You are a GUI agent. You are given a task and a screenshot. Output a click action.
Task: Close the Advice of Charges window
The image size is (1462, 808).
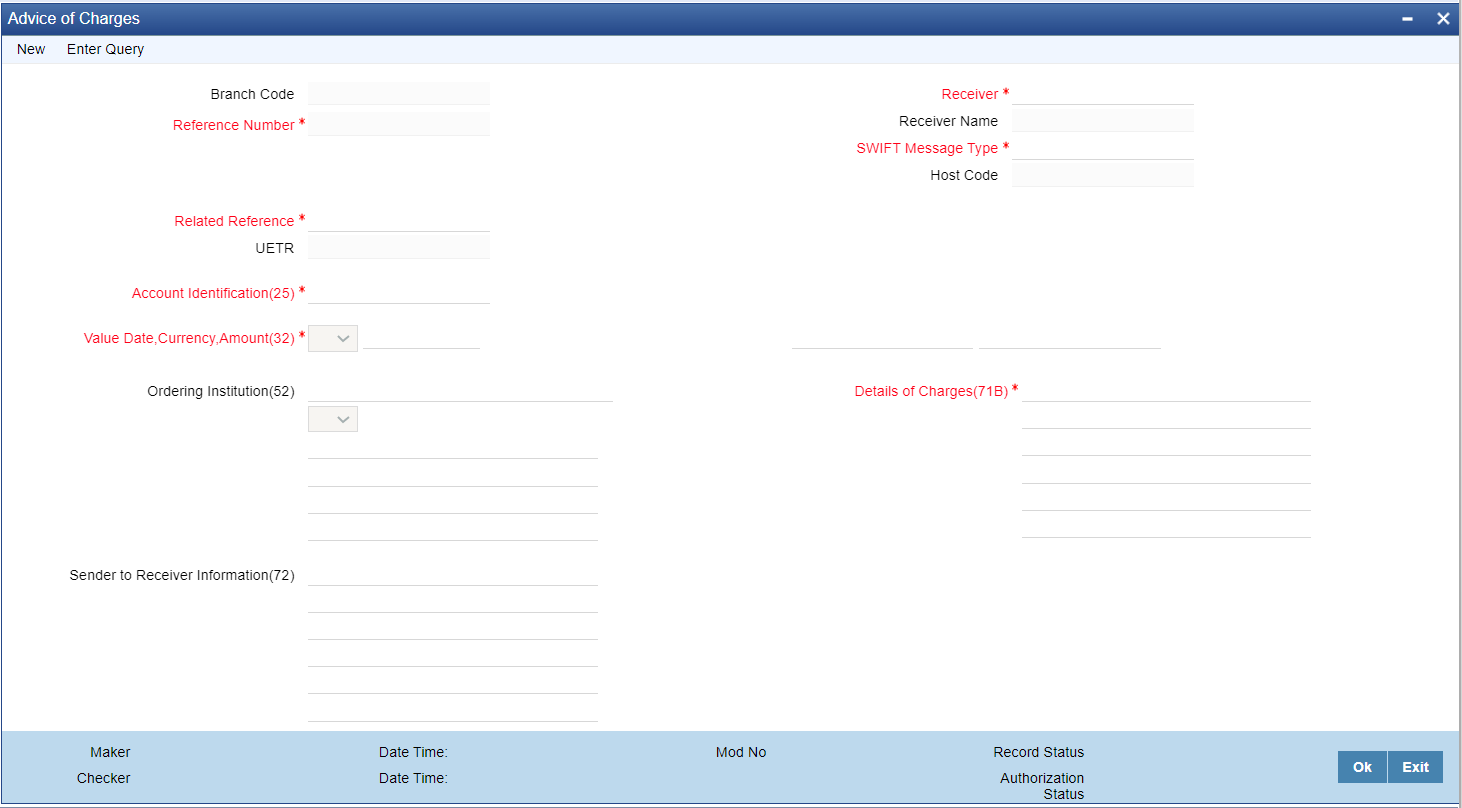(1443, 19)
